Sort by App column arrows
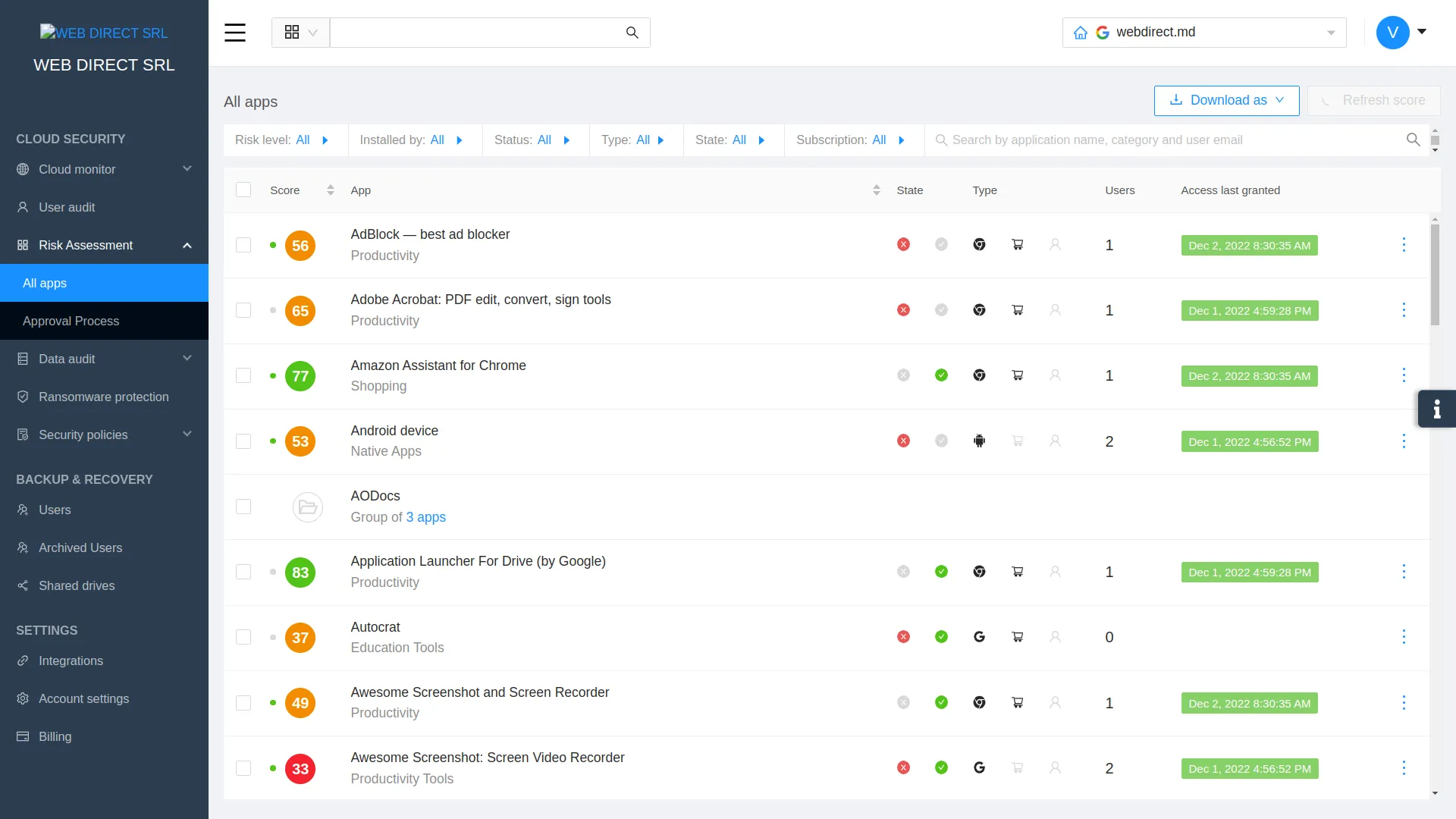 tap(876, 190)
